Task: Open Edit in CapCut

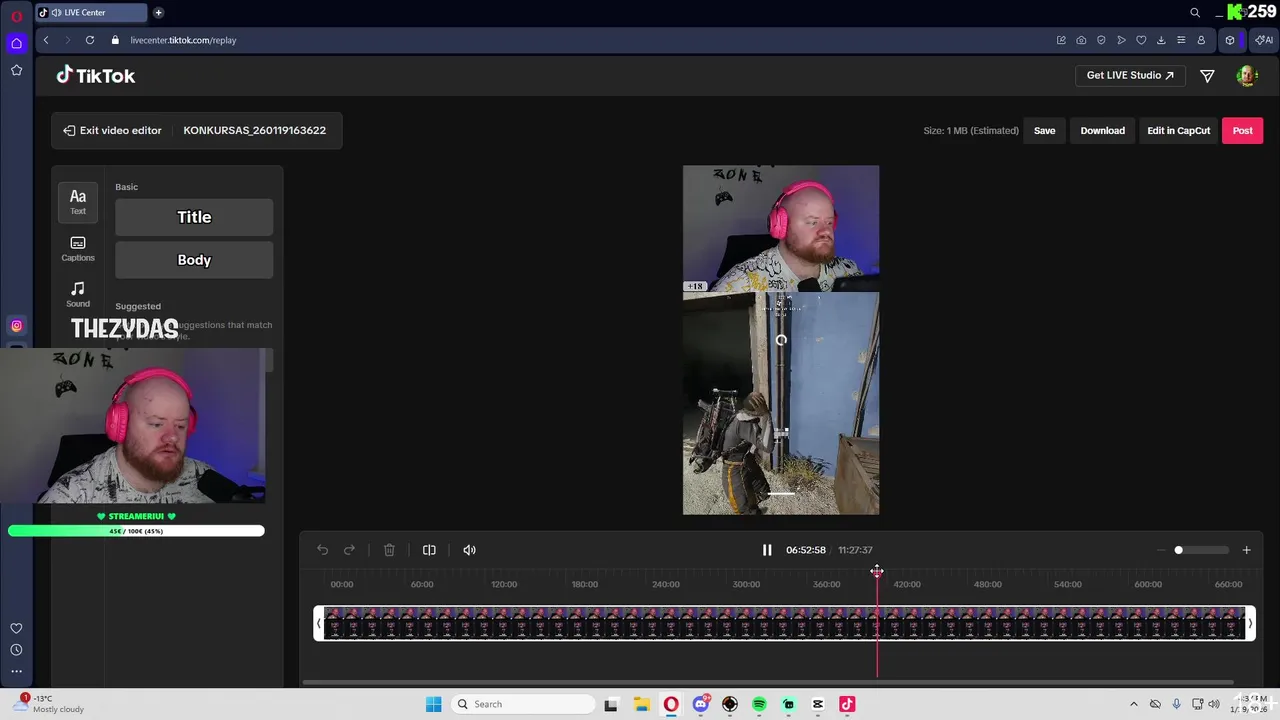Action: 1178,131
